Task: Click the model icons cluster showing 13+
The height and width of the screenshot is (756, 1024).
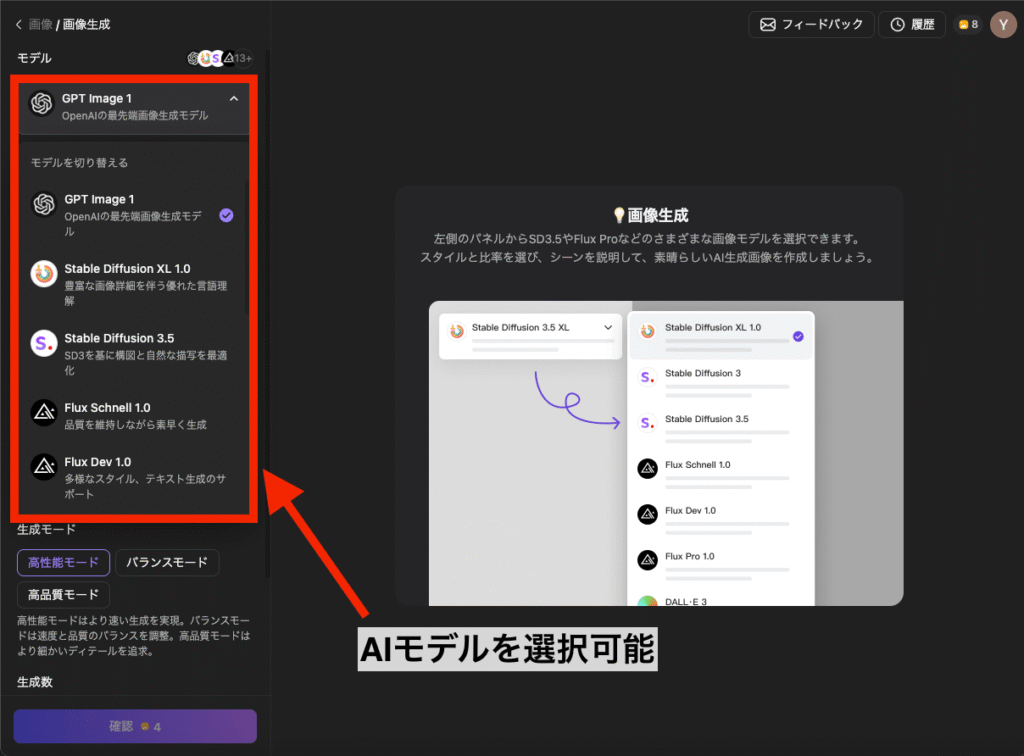Action: [219, 58]
